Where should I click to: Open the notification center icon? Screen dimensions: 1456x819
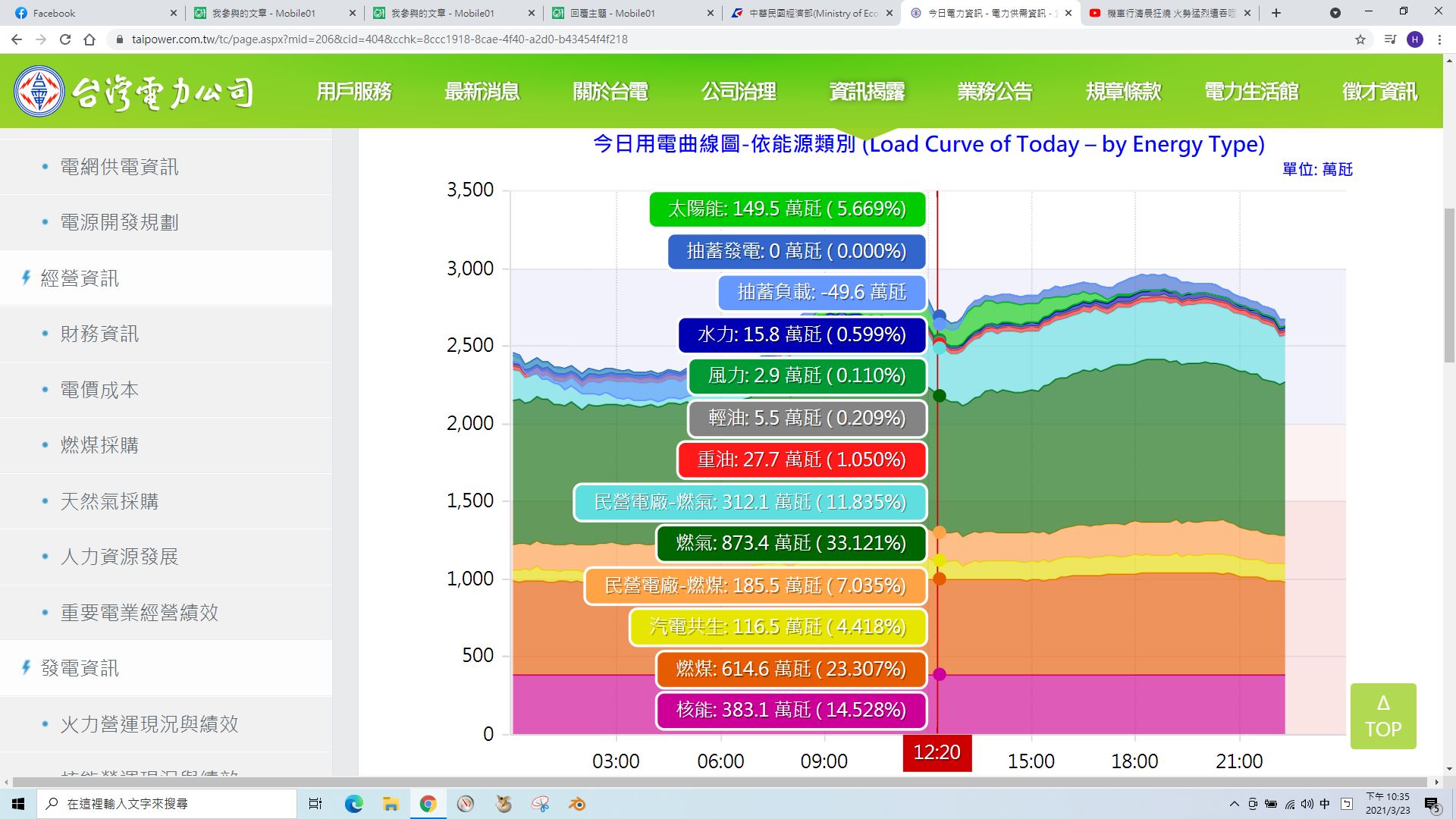[1432, 804]
